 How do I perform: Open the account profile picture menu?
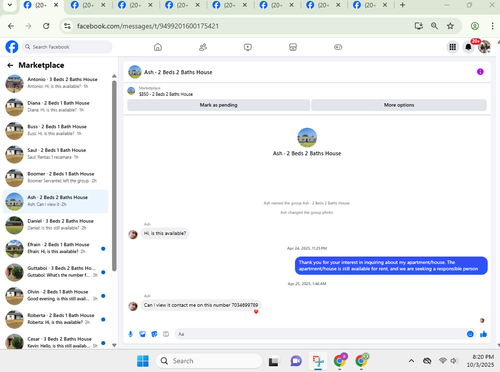coord(484,47)
